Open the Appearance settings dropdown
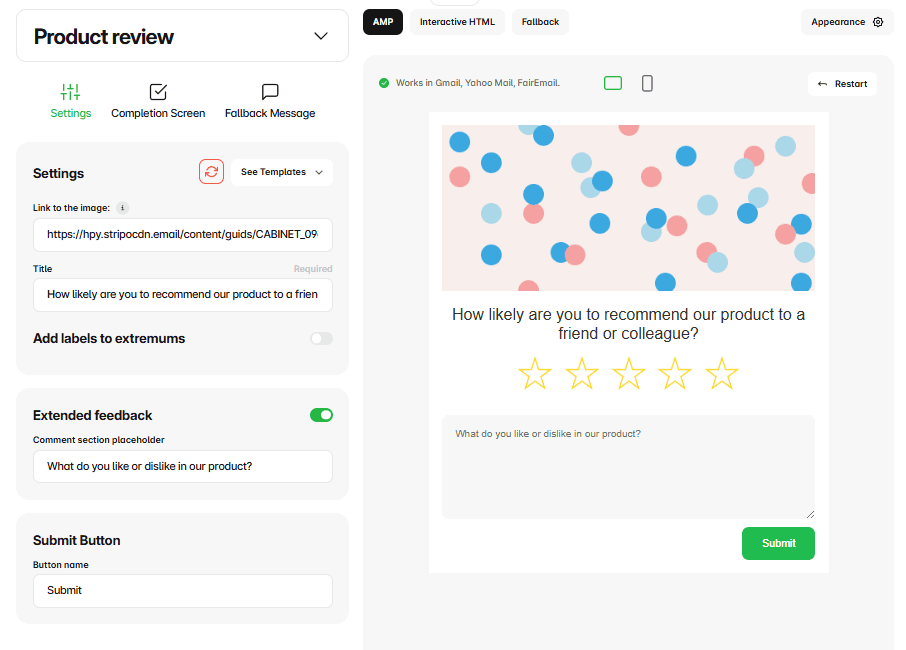 point(846,21)
